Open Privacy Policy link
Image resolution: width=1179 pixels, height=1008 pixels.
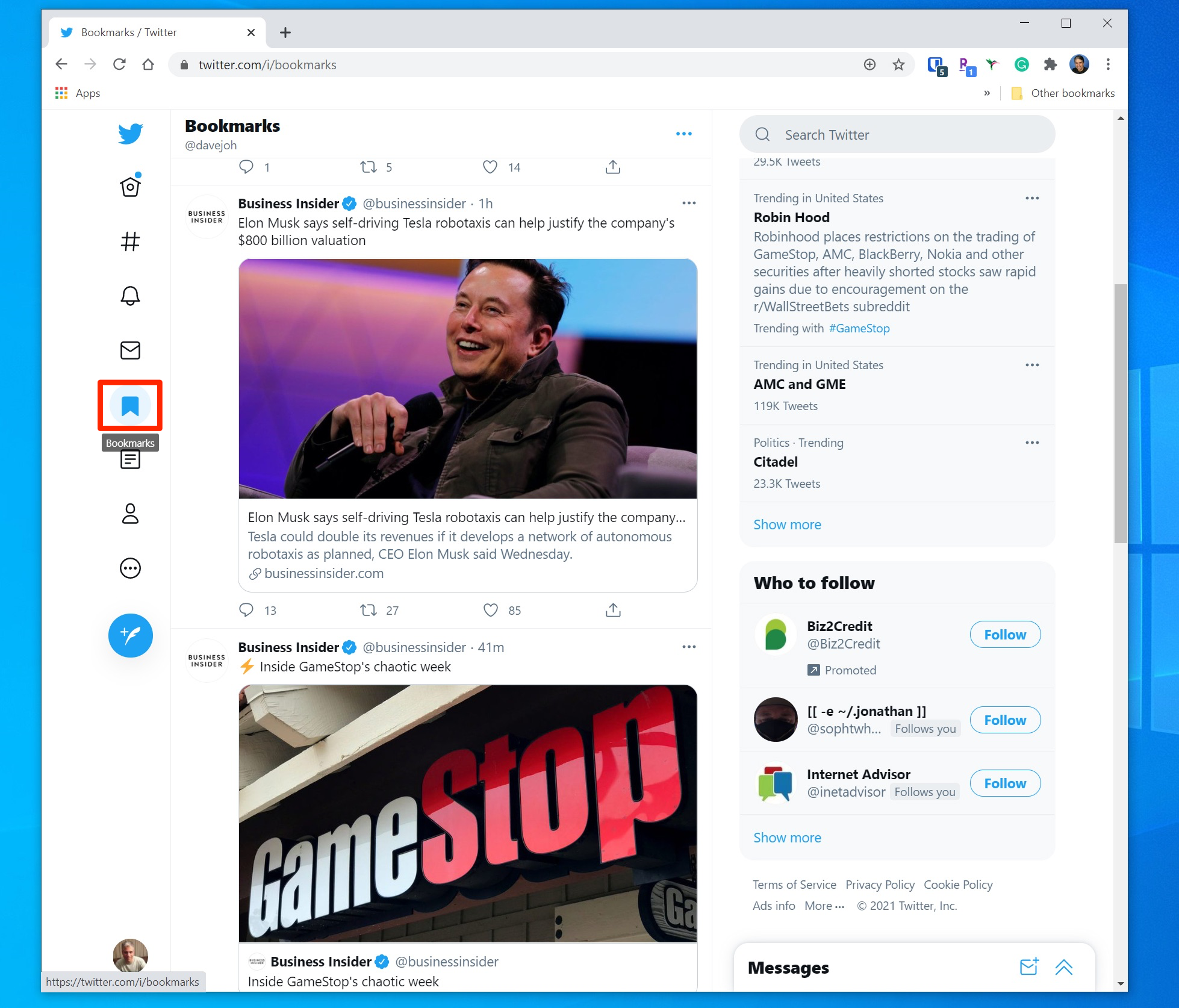pyautogui.click(x=880, y=885)
